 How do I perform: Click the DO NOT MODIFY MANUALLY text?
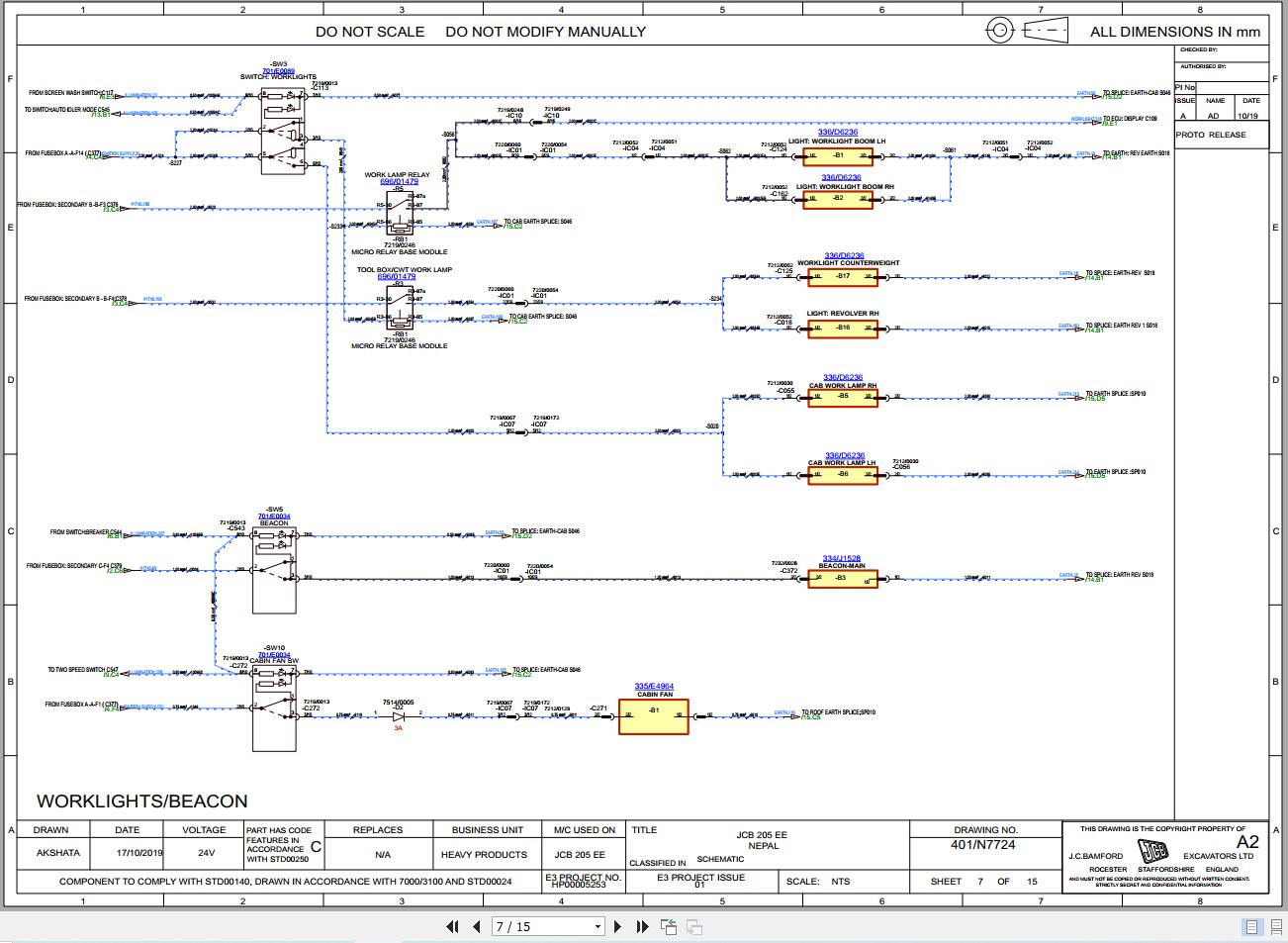[x=545, y=32]
